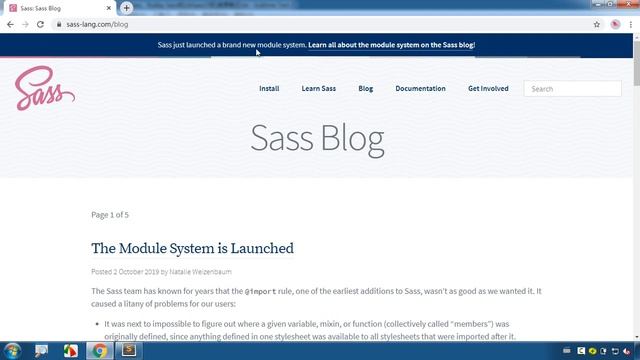Viewport: 640px width, 360px height.
Task: Click the scrollbar down arrow
Action: [636, 337]
